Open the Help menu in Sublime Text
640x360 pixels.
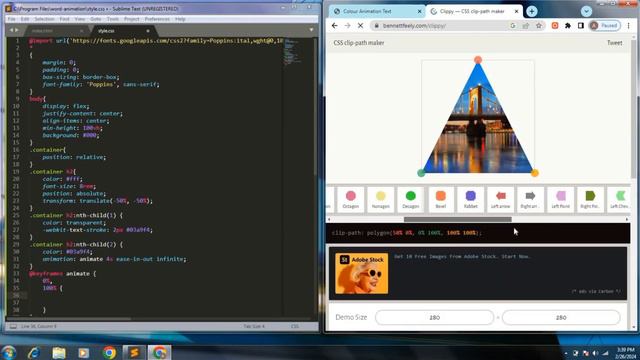(180, 19)
